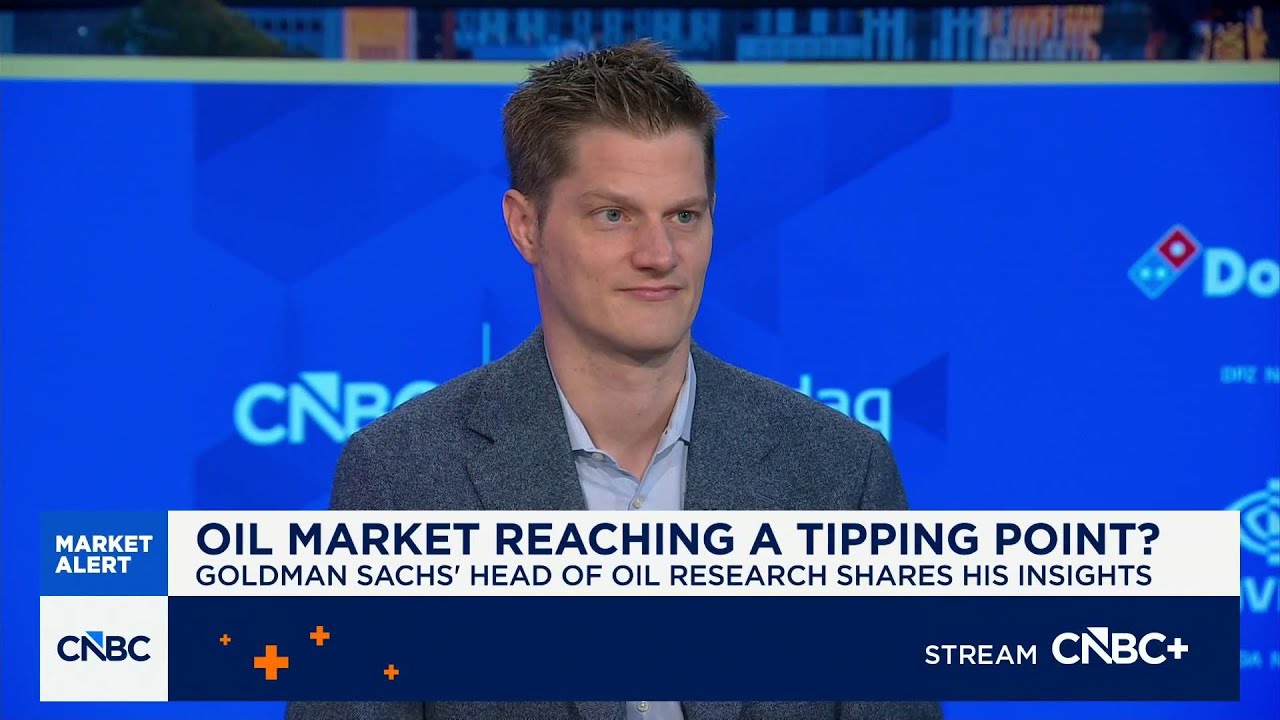Click the large orange plus sign in the lower bar

coord(271,662)
